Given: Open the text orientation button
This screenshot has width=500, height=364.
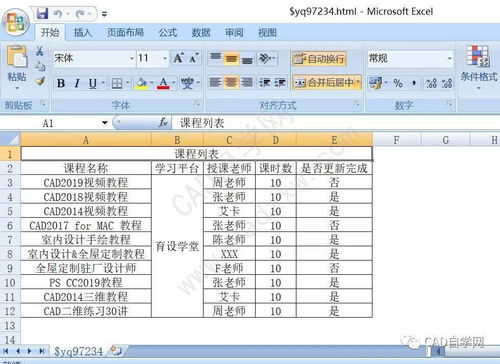Looking at the screenshot, I should click(267, 59).
